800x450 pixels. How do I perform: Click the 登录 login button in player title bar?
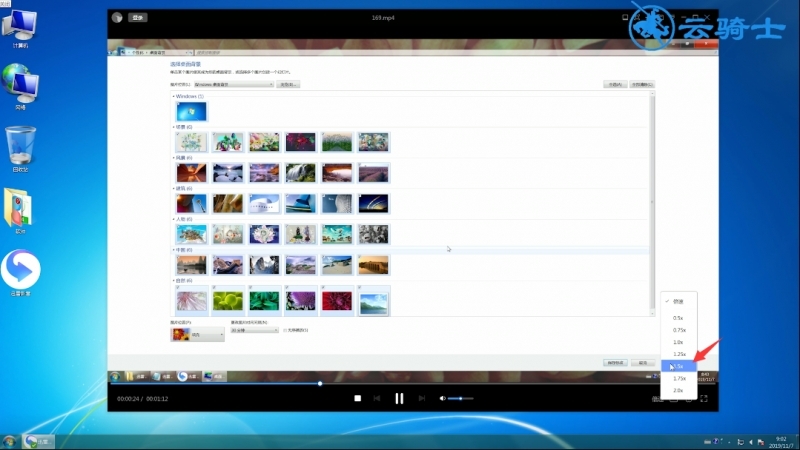138,18
